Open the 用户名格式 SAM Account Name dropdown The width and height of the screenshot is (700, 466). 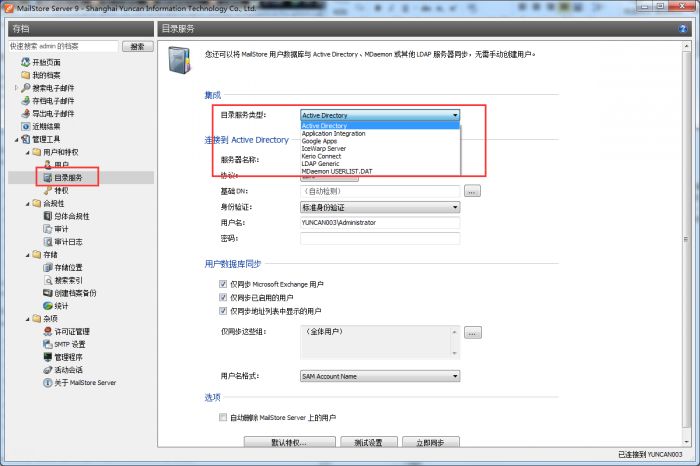(380, 376)
